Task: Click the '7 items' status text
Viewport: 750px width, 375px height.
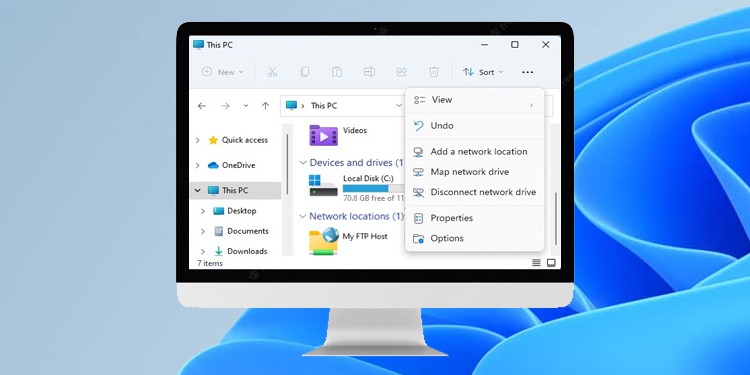Action: (210, 263)
